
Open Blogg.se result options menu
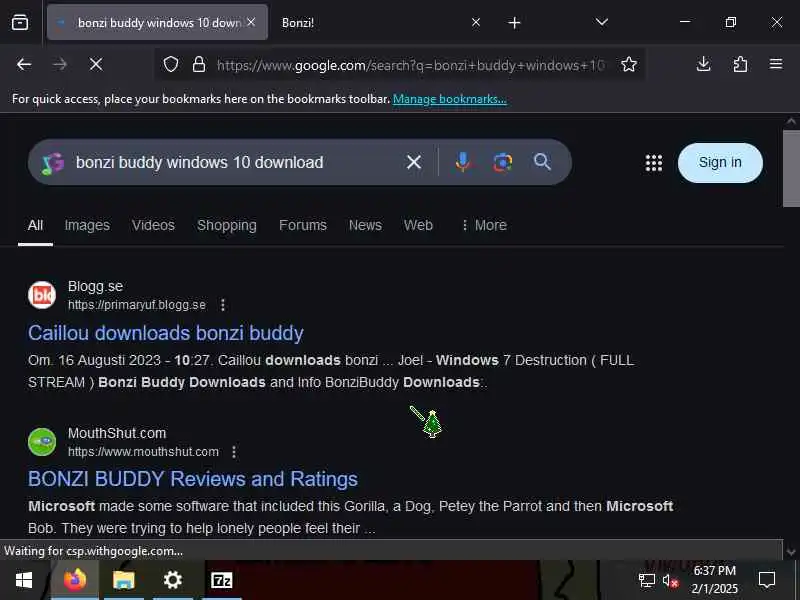(222, 305)
